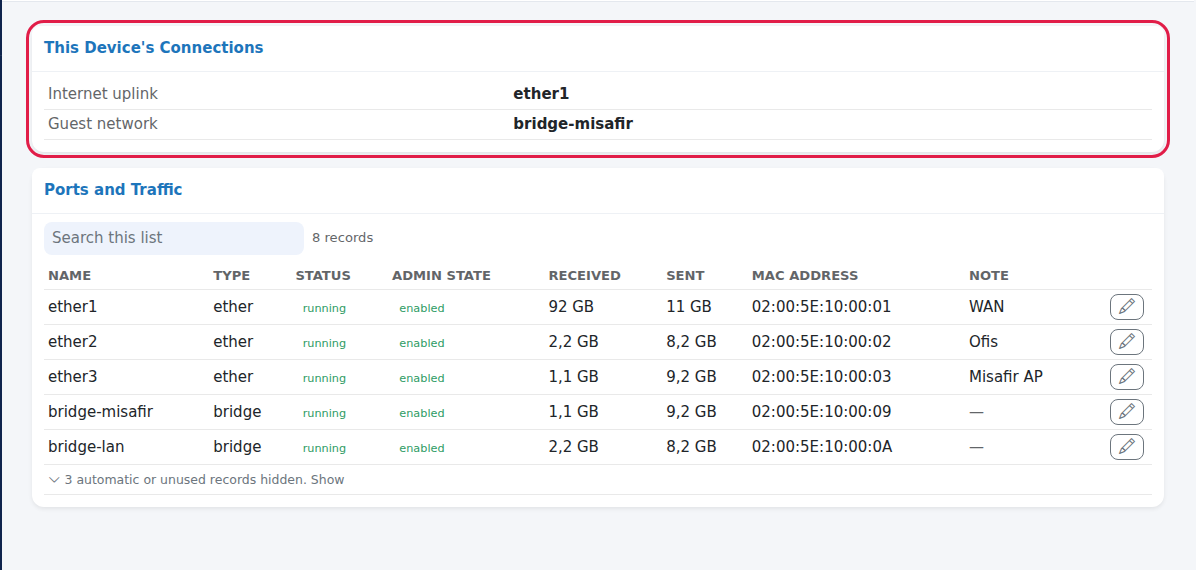Edit the ether3 Misafir AP row
This screenshot has width=1196, height=570.
(x=1127, y=377)
